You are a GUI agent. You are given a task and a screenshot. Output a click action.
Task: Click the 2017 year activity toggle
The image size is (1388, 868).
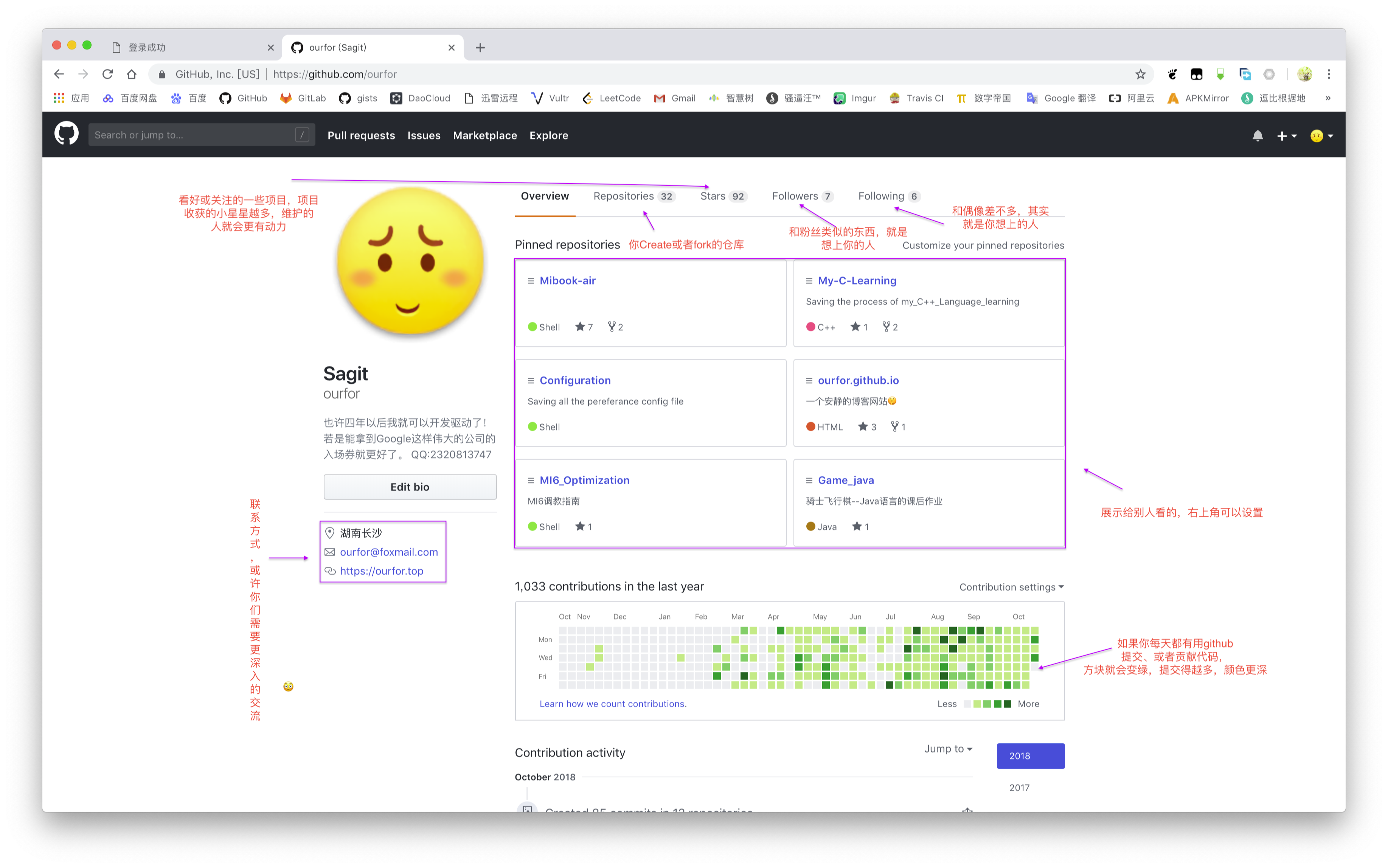tap(1020, 788)
